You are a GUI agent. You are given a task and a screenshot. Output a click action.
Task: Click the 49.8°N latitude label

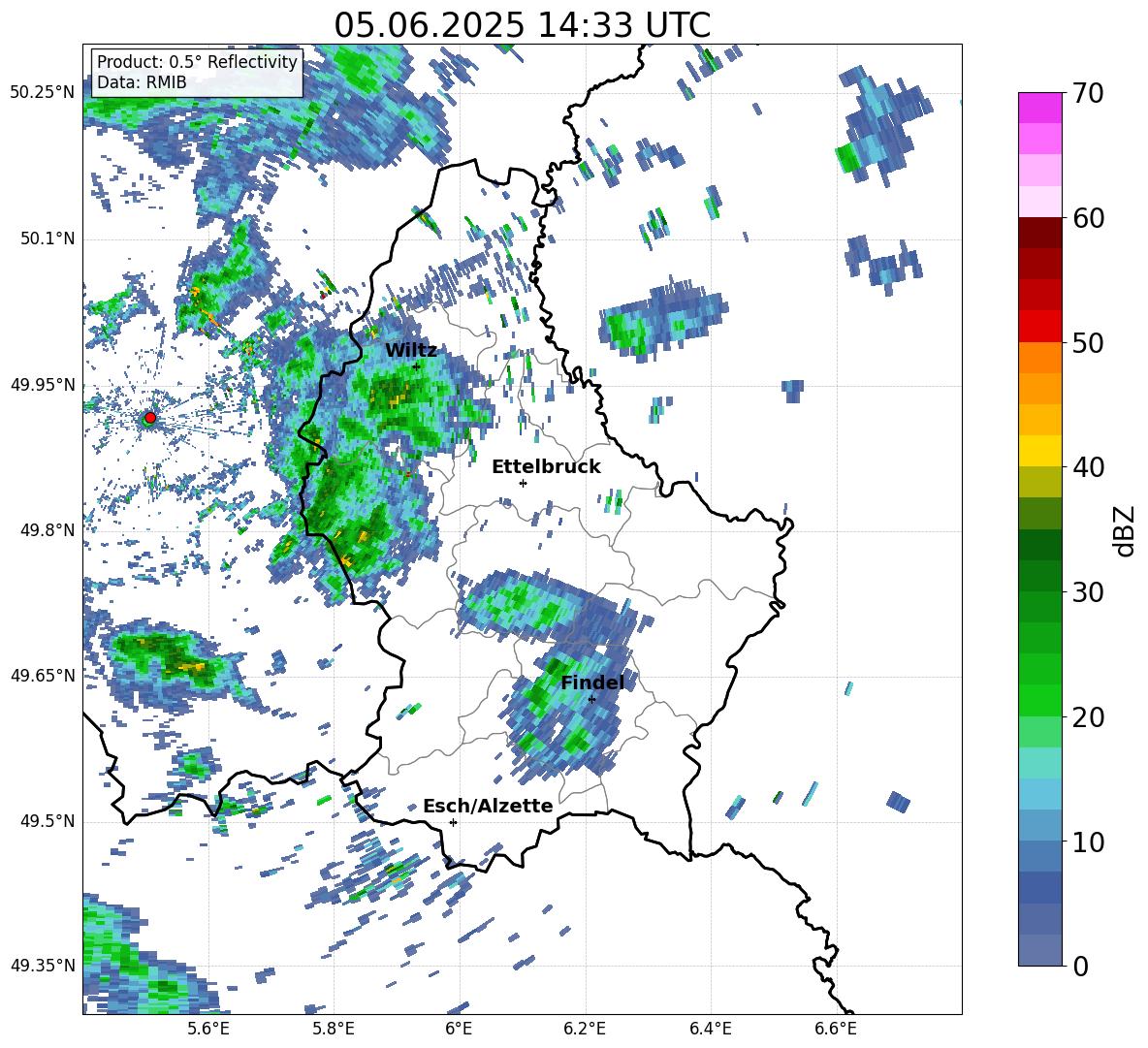[x=47, y=529]
